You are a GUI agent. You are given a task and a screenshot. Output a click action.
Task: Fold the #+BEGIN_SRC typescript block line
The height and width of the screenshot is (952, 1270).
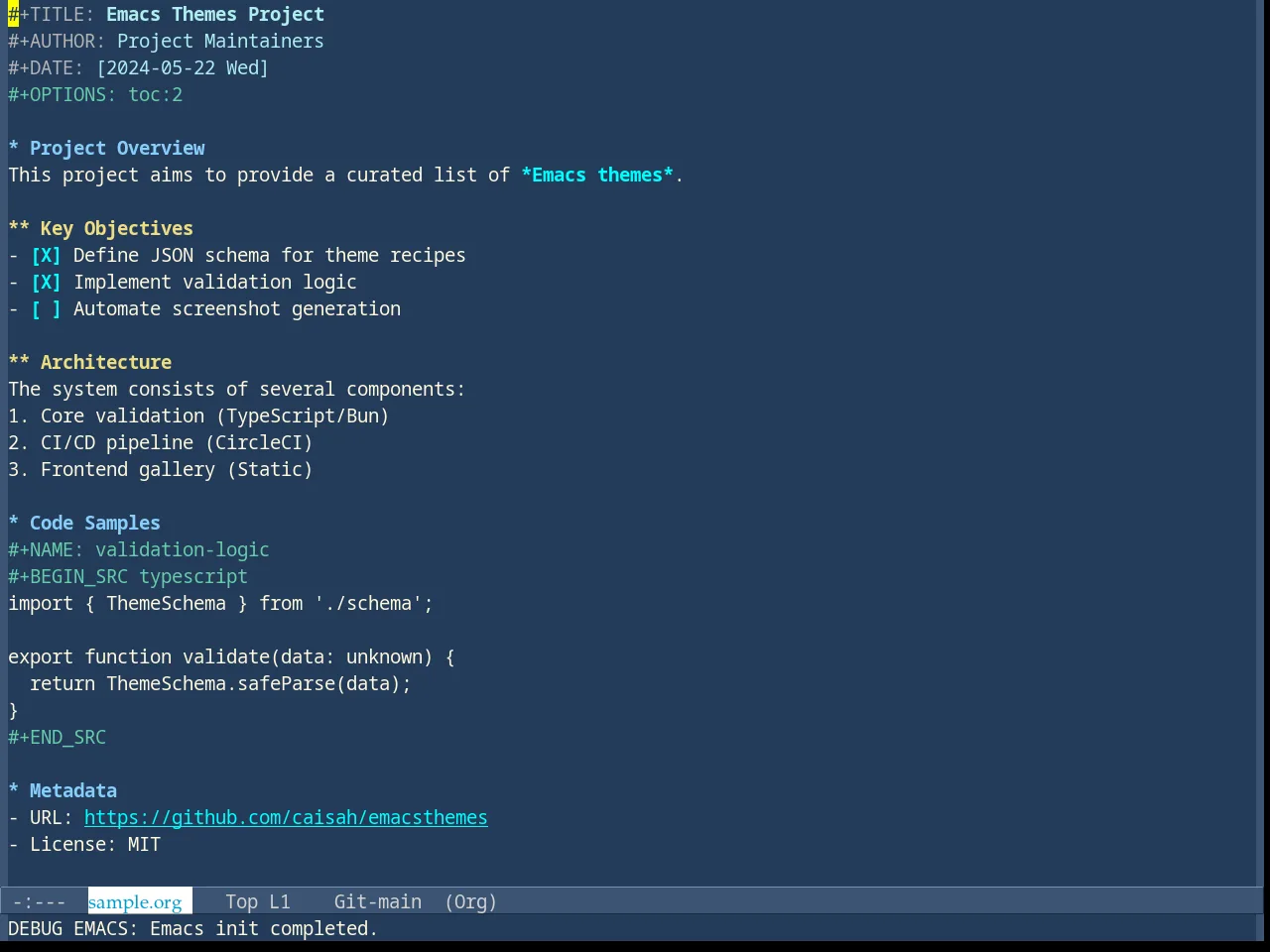coord(128,577)
